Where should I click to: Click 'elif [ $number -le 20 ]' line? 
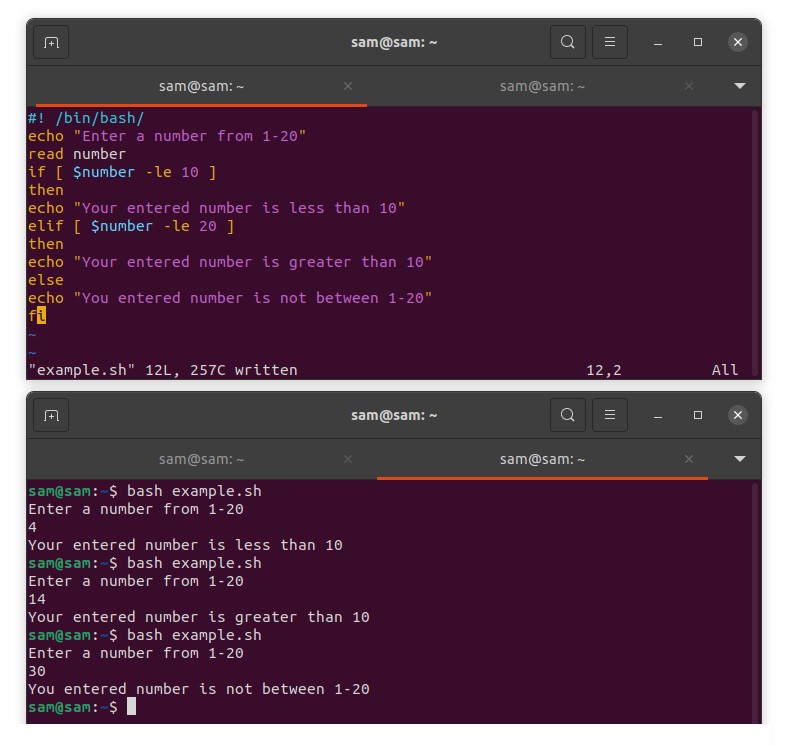[x=131, y=227]
